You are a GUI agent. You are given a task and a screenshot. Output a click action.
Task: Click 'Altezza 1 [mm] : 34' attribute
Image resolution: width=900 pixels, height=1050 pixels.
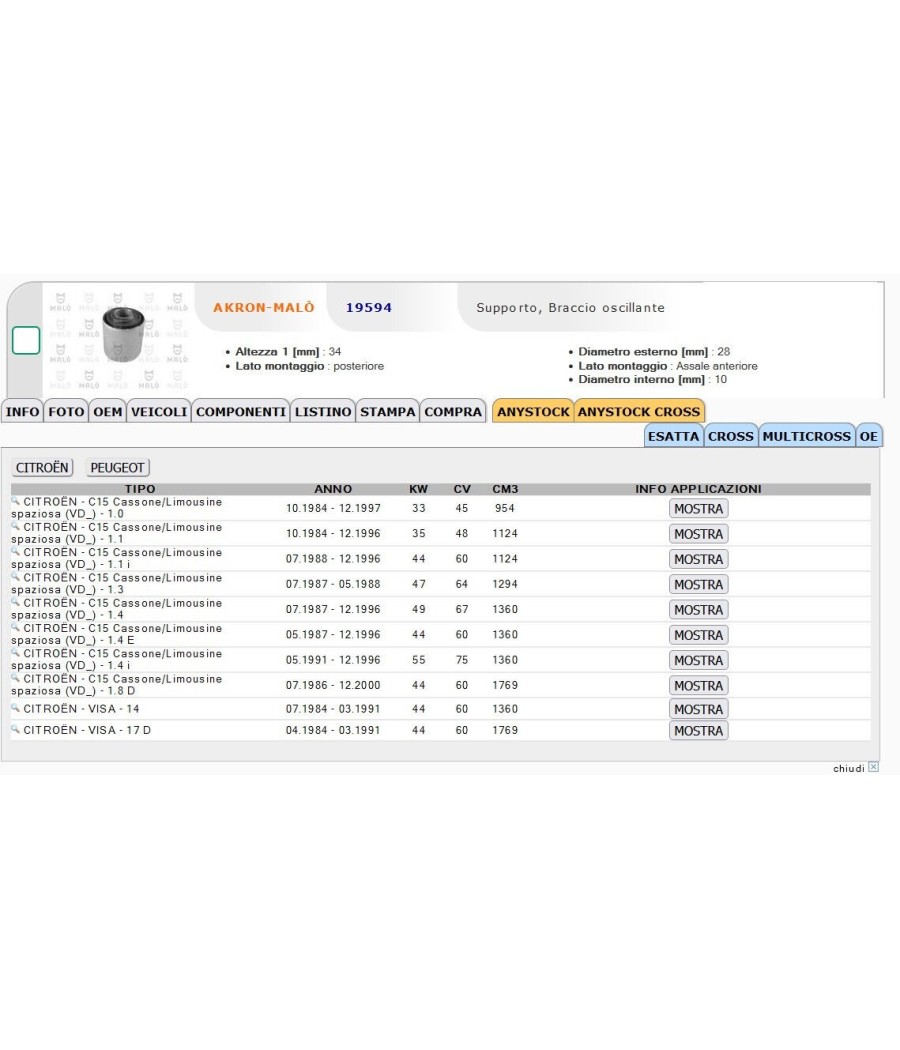point(288,351)
